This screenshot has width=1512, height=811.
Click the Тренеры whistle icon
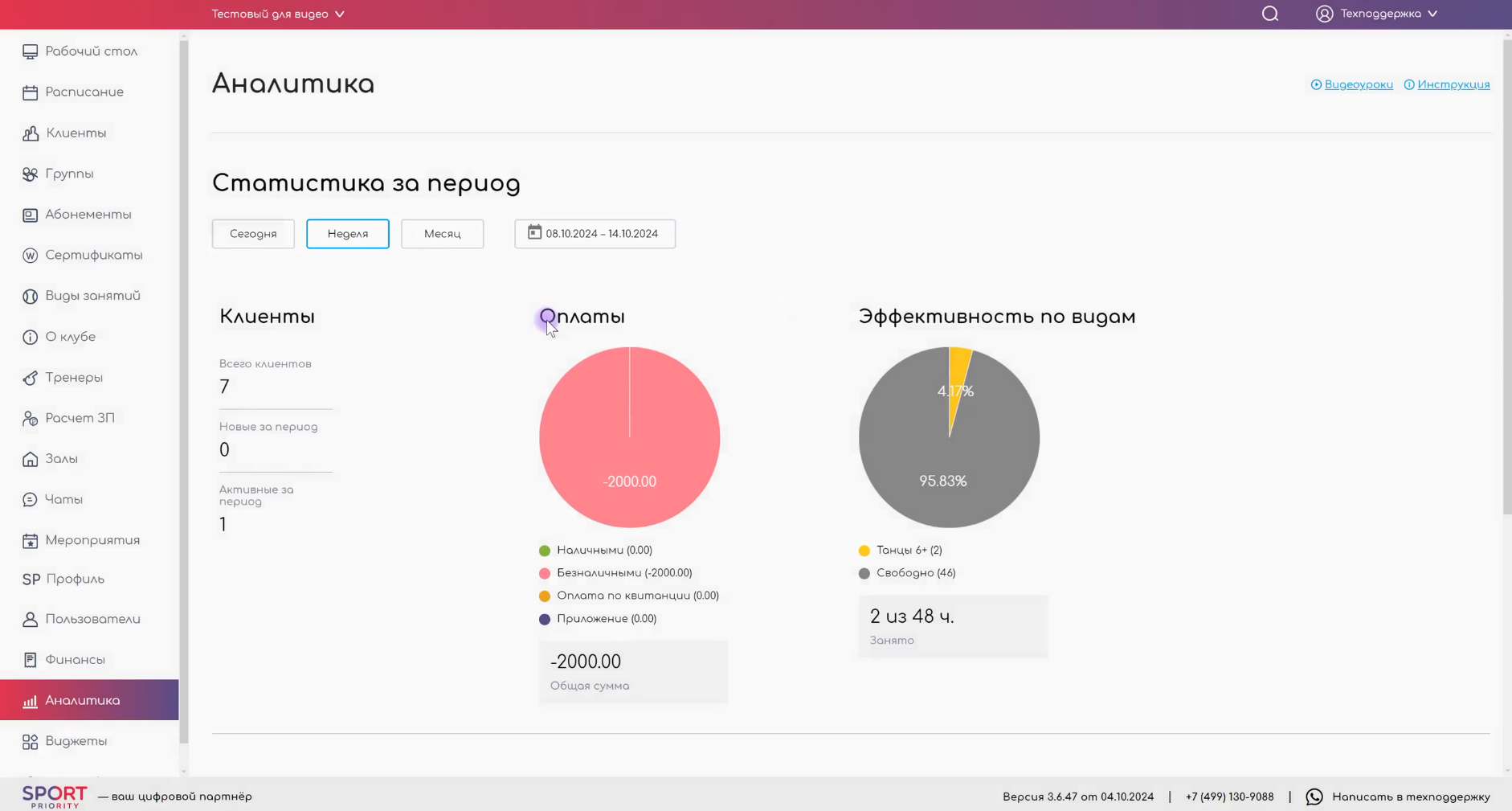(30, 378)
